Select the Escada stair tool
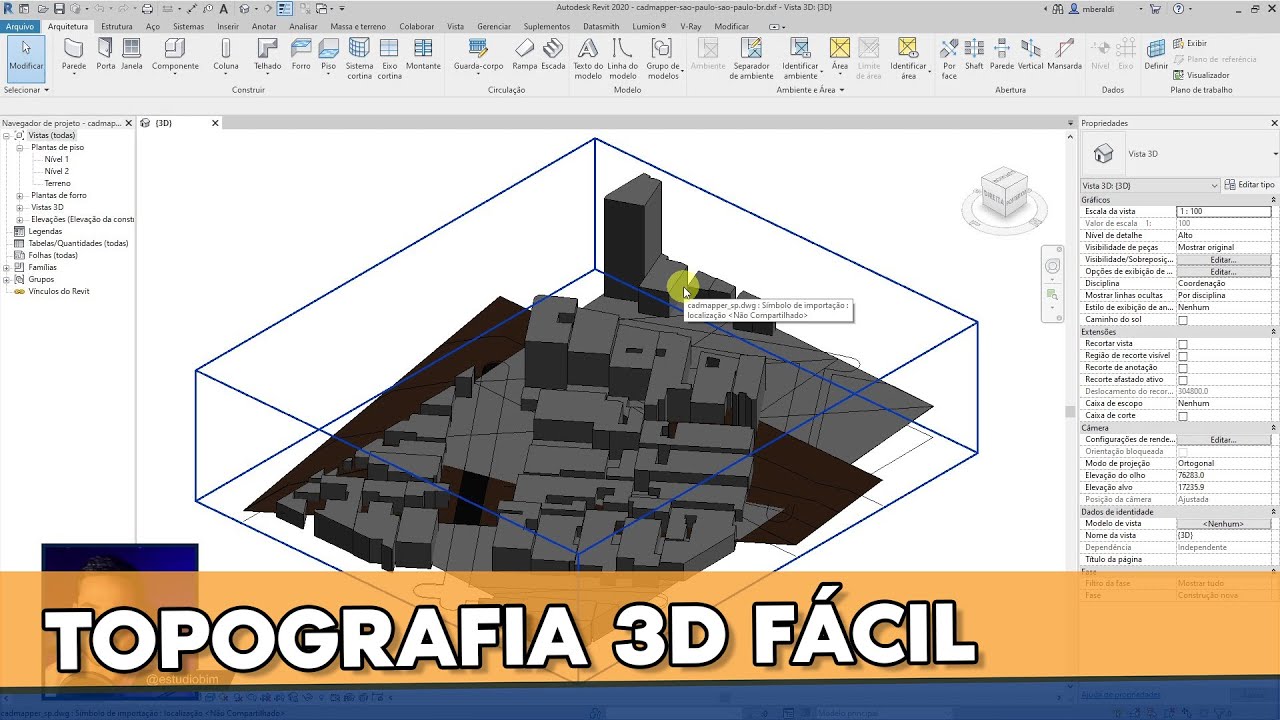The image size is (1280, 720). coord(553,56)
